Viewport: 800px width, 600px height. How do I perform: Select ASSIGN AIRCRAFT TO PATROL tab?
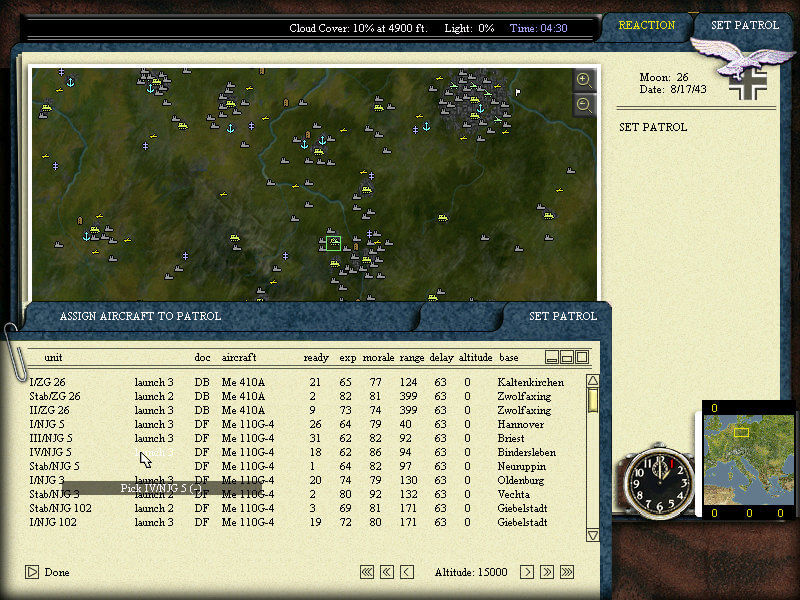click(x=140, y=316)
